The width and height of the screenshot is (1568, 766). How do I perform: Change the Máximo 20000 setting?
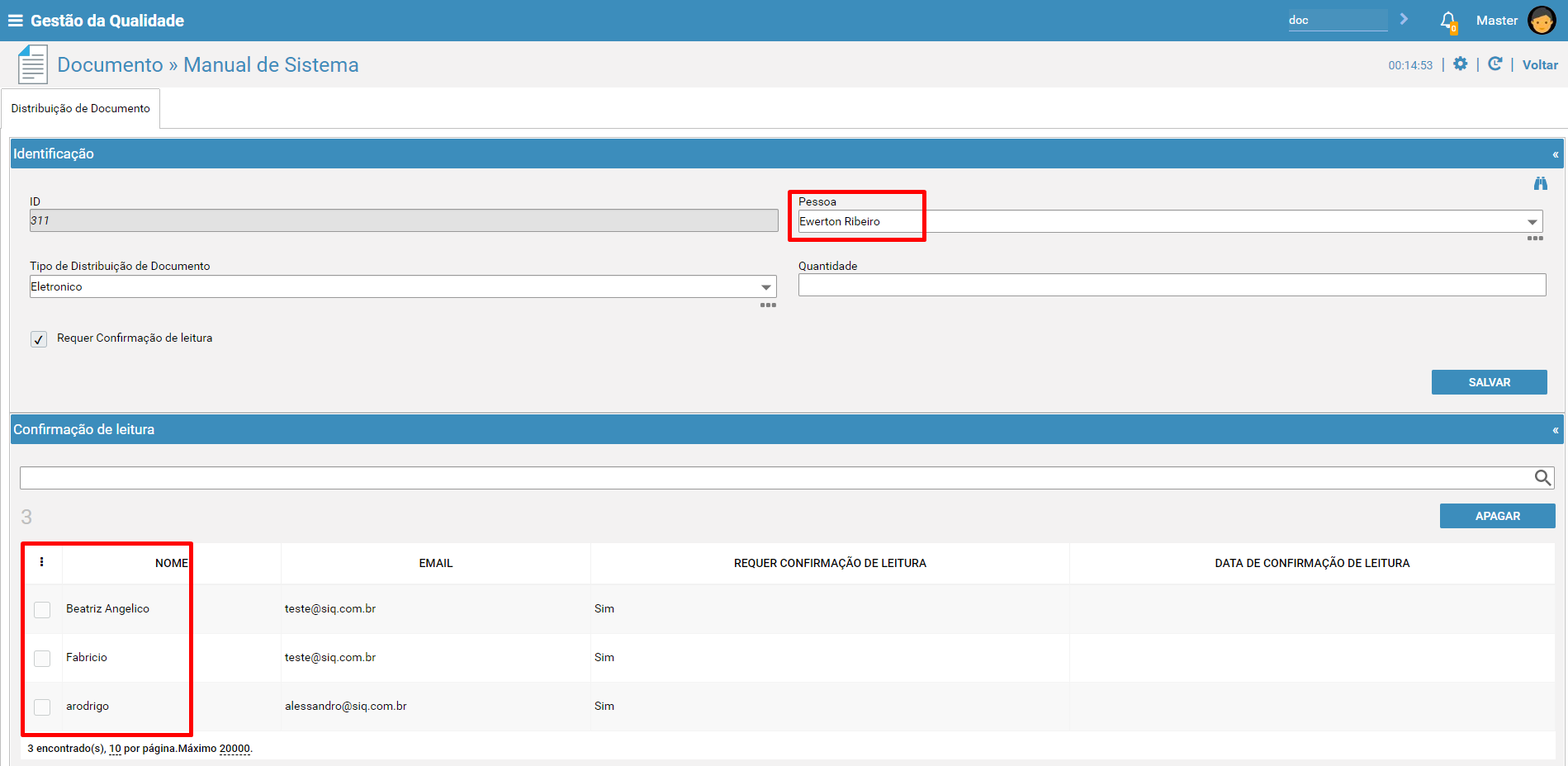[234, 749]
